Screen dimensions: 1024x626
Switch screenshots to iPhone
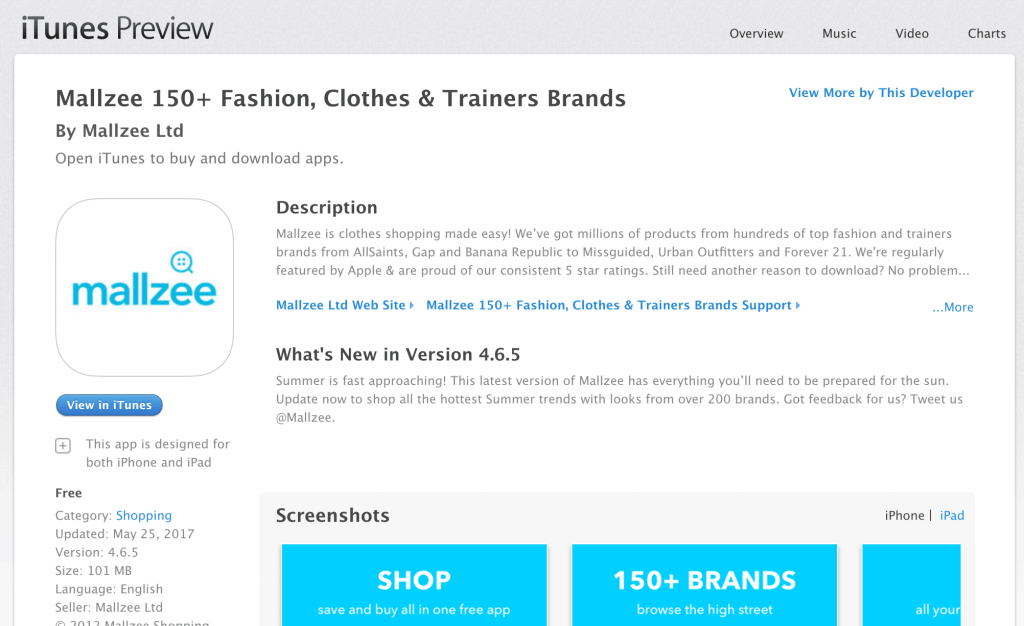[904, 516]
